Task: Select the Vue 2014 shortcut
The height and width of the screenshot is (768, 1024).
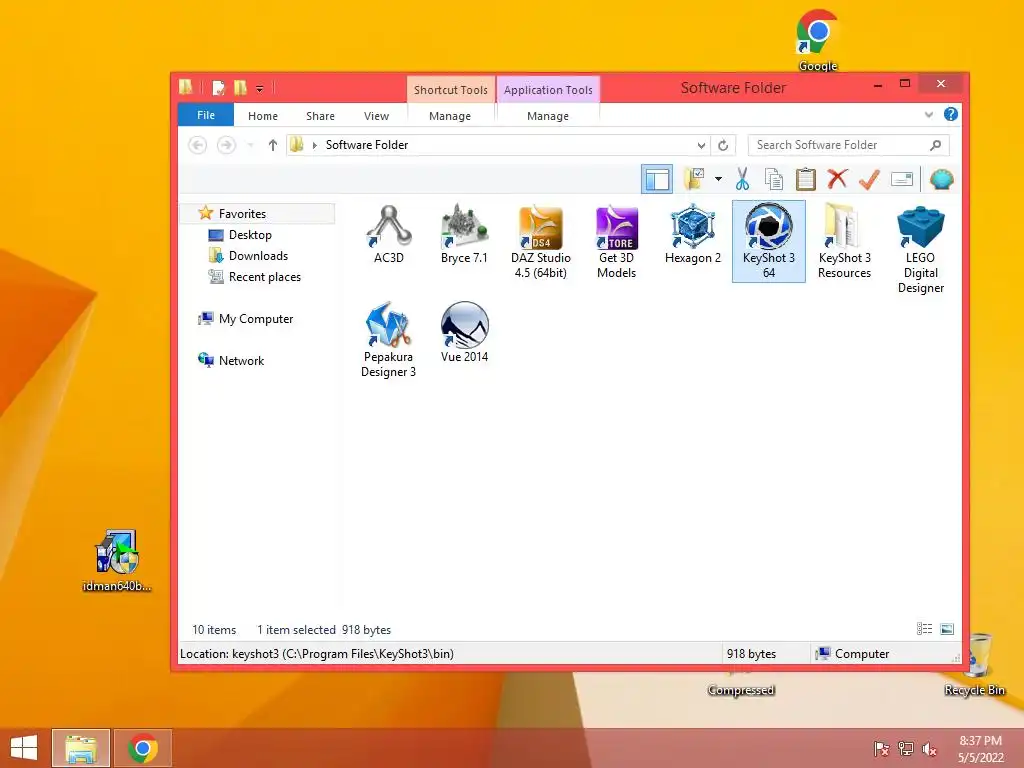Action: tap(464, 332)
